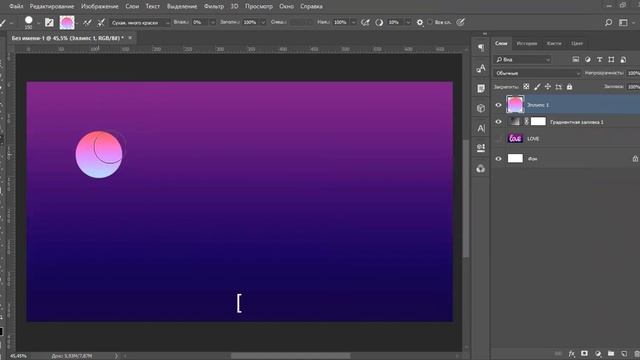Click the smoothing amount circle icon
This screenshot has height=360, width=640.
pos(379,22)
